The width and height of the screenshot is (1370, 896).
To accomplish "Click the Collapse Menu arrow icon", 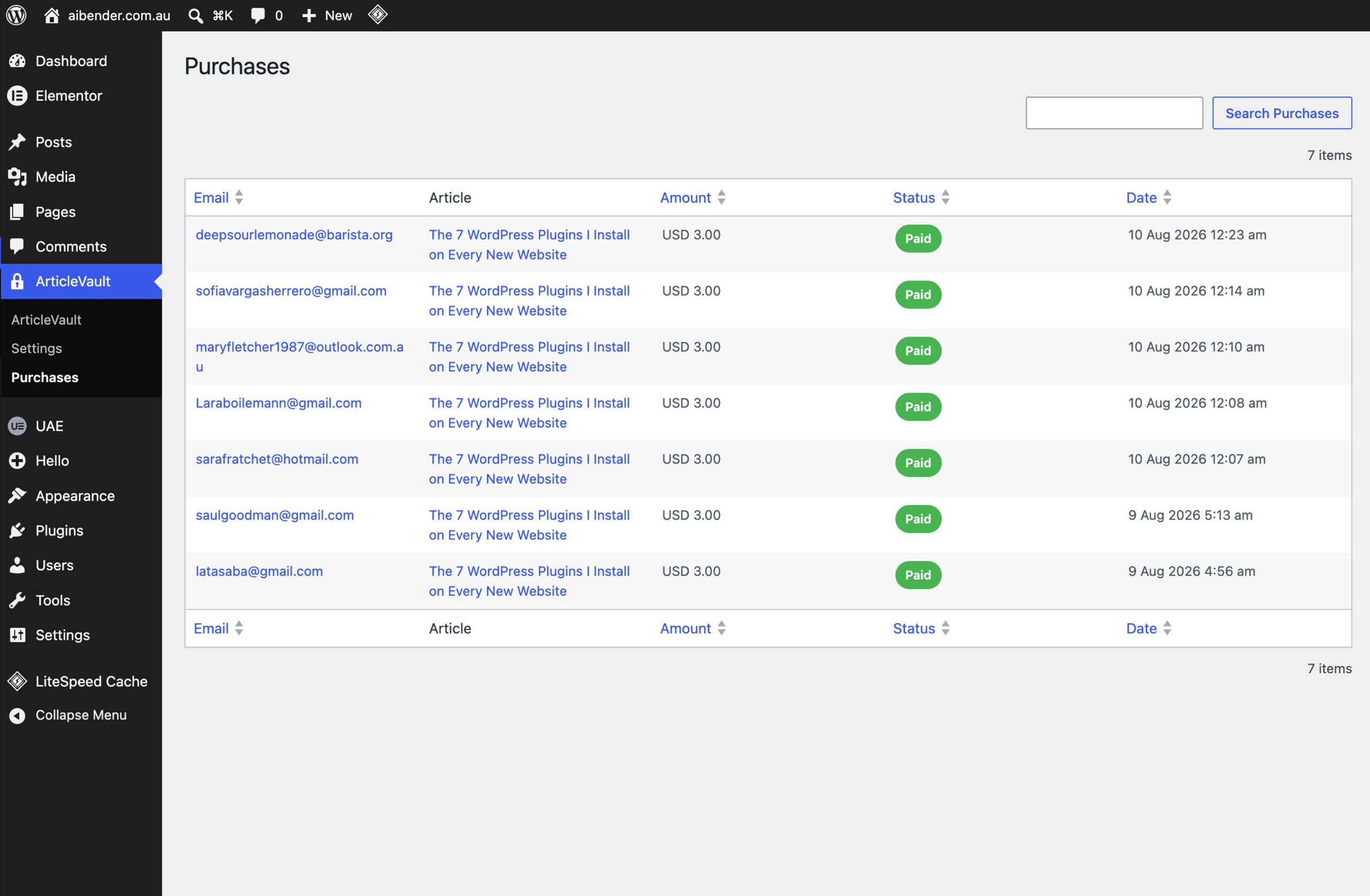I will 17,715.
